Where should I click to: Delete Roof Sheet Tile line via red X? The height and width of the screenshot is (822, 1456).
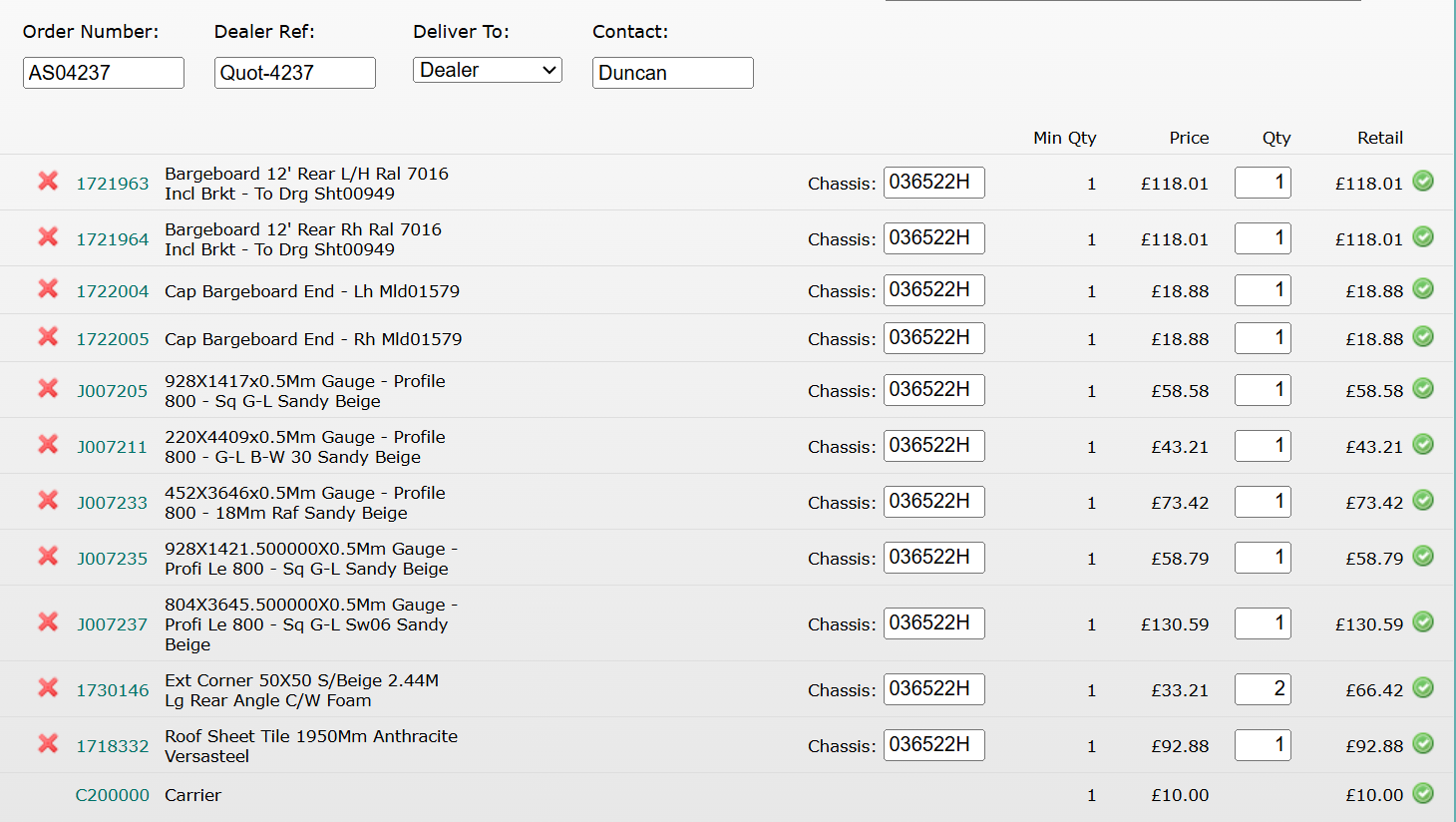[48, 744]
